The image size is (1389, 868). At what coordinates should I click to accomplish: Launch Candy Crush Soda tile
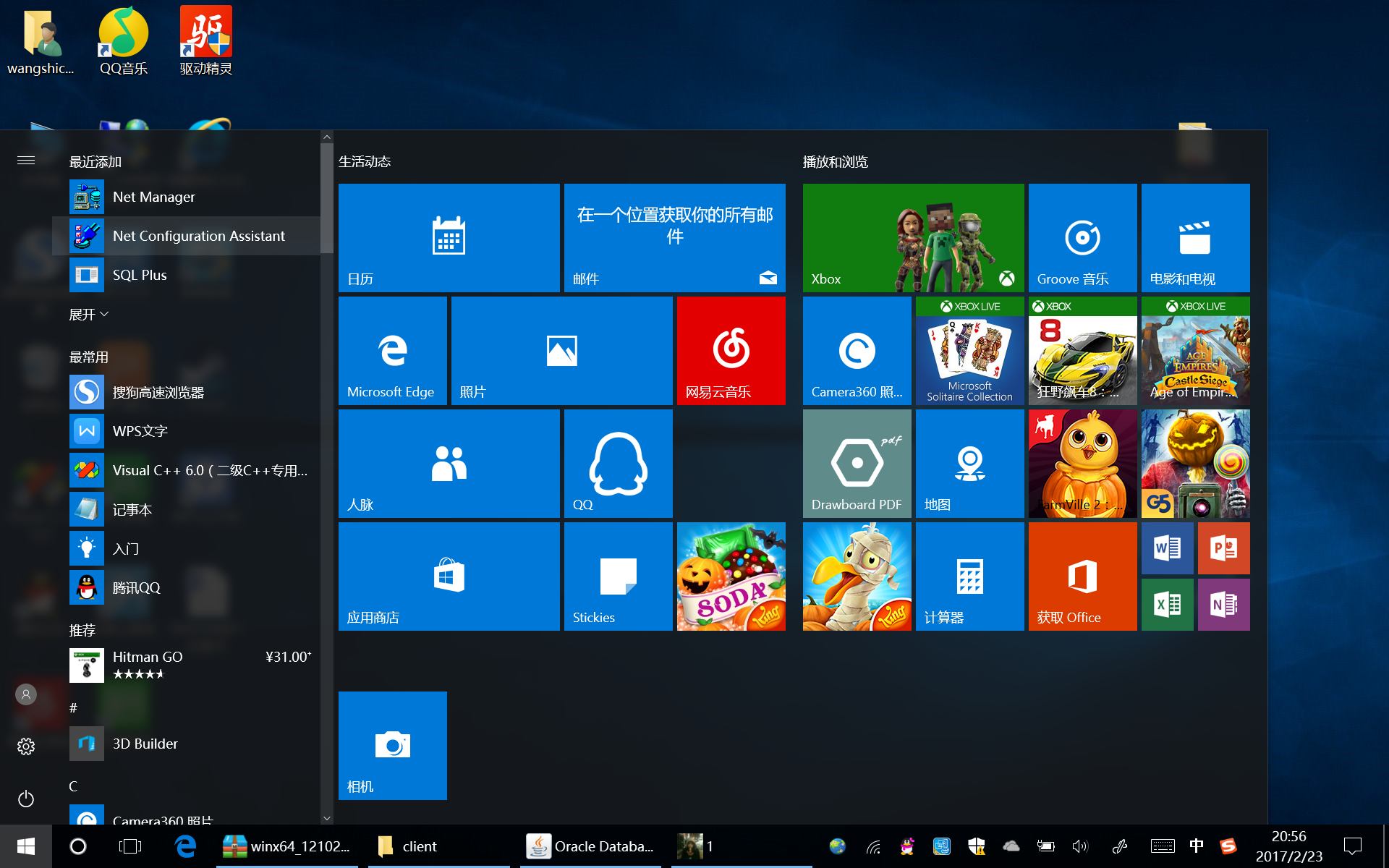[731, 576]
